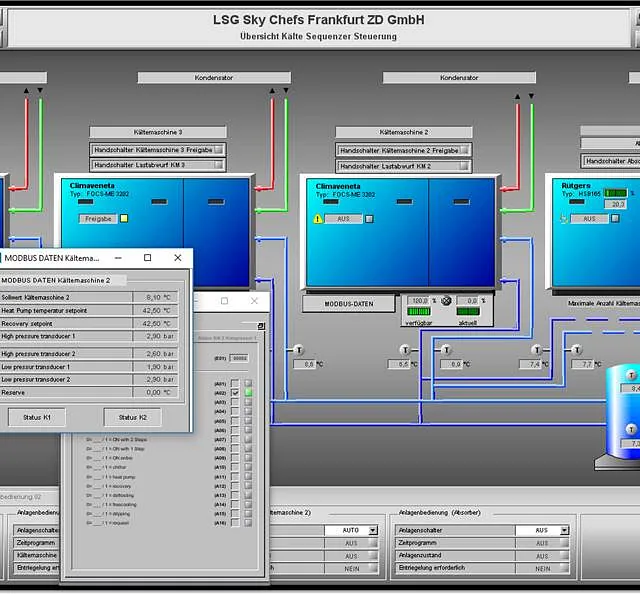Toggle the Handschalter Lastabwurf KM 3 switch
640x594 pixels.
[x=219, y=165]
